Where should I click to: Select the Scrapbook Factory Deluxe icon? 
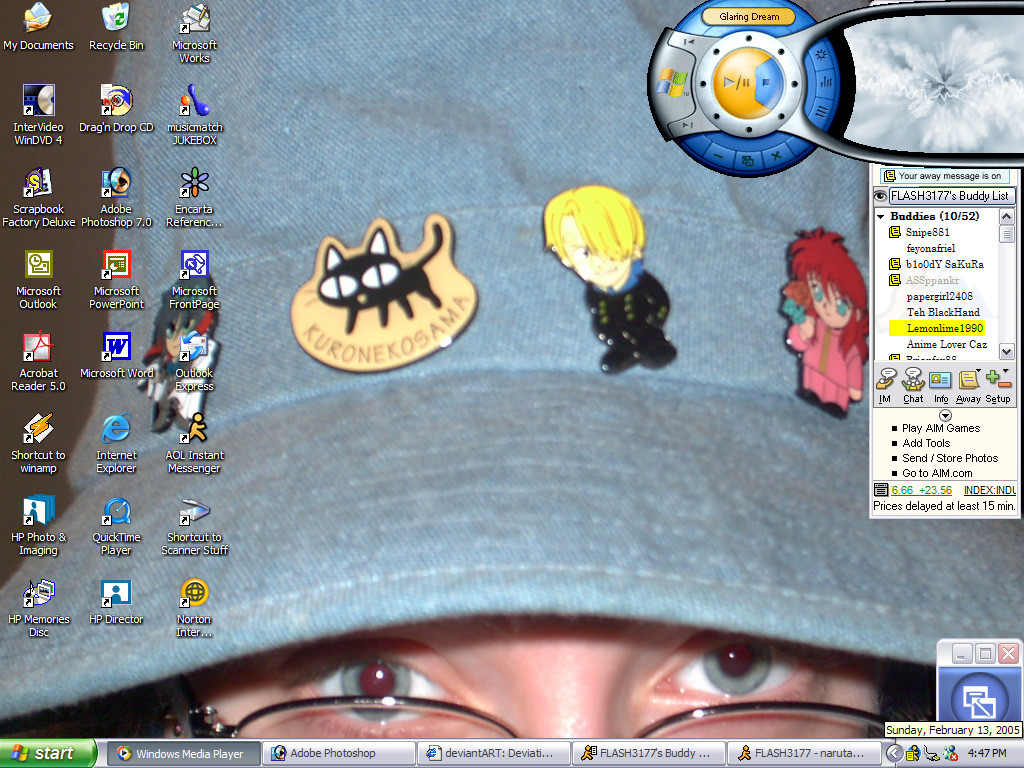38,198
